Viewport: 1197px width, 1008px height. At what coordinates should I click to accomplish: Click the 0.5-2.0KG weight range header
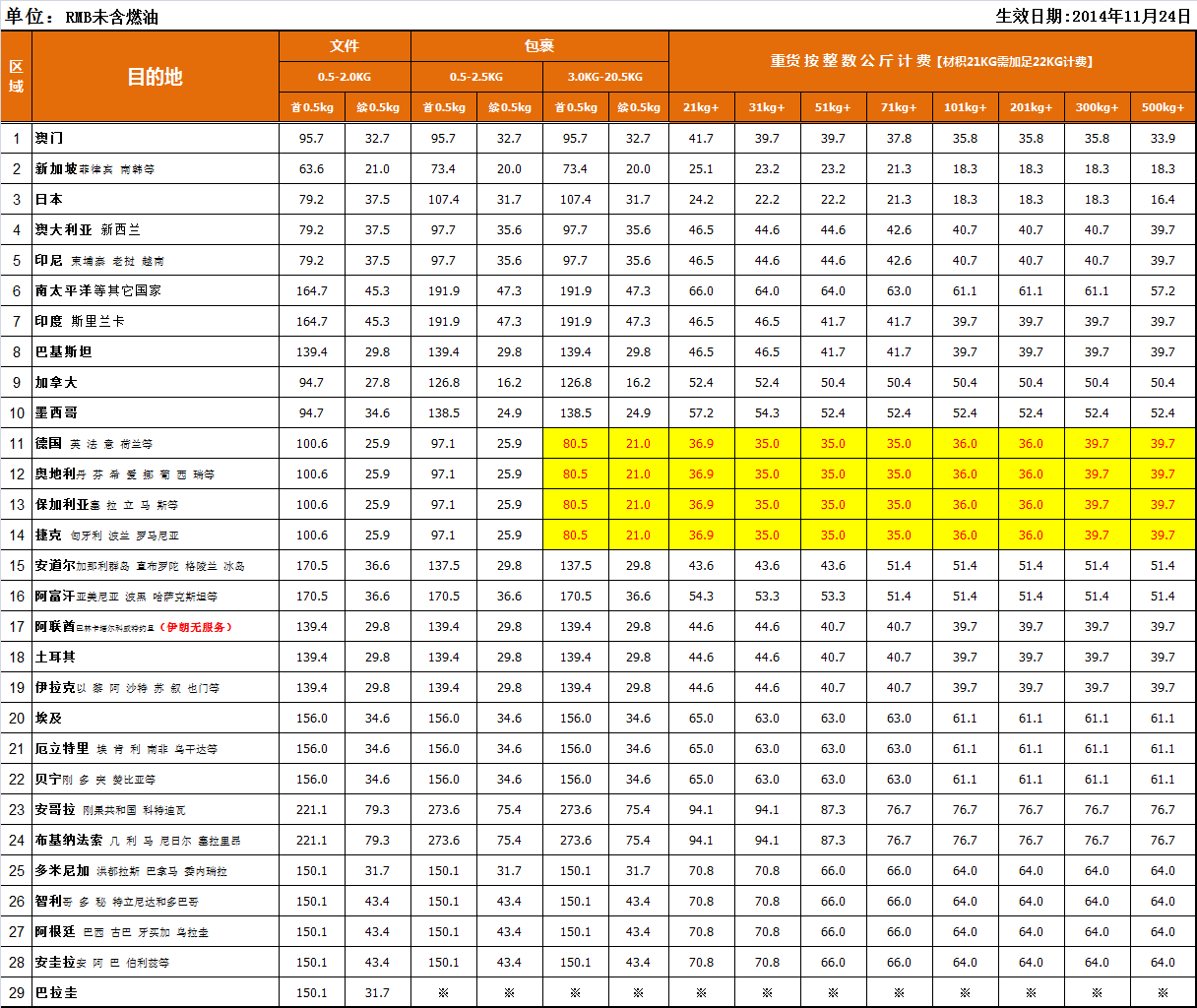click(345, 77)
